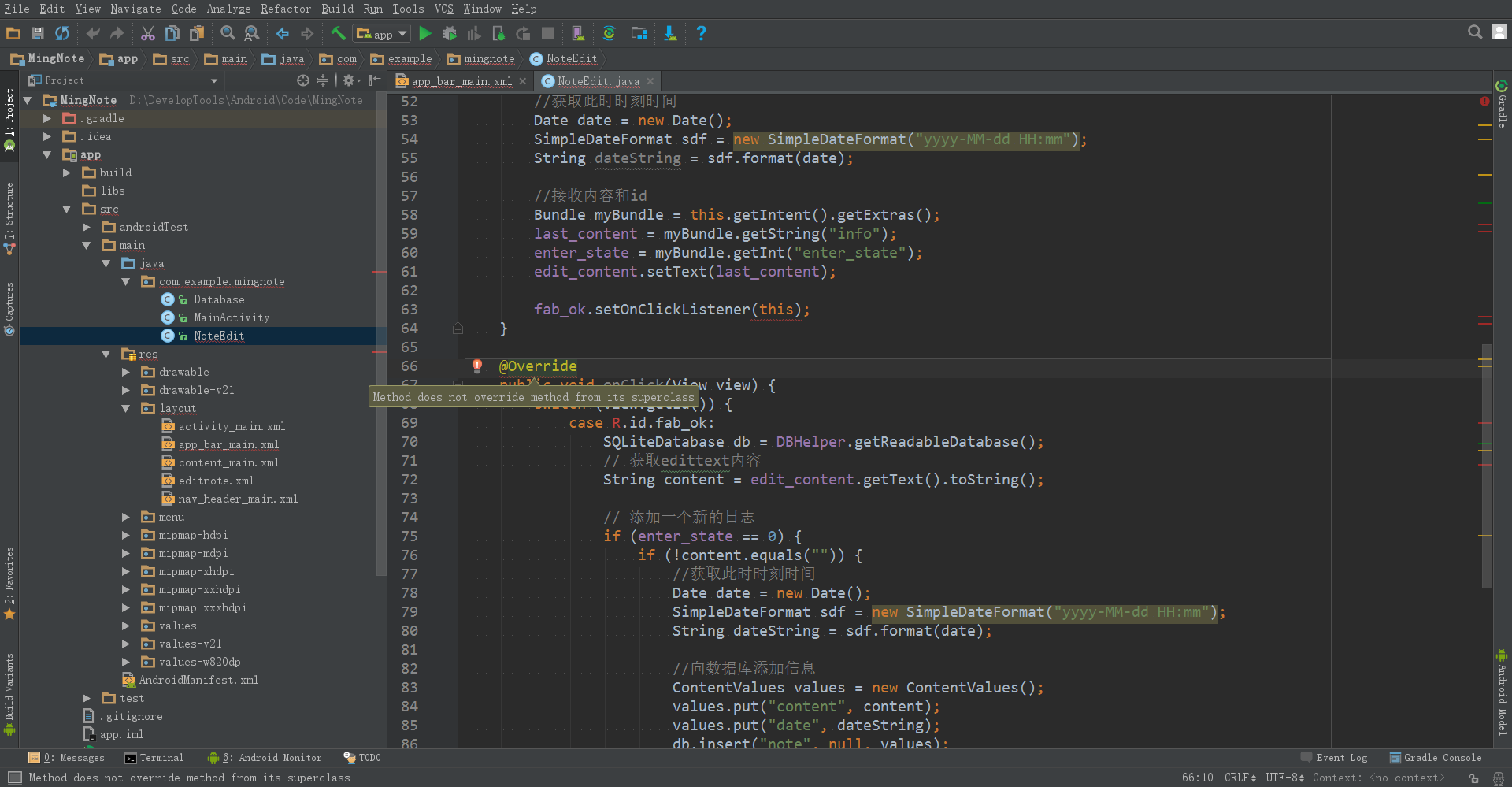Toggle the Build Variants side panel
Screen dimensions: 1512x787
click(x=9, y=694)
